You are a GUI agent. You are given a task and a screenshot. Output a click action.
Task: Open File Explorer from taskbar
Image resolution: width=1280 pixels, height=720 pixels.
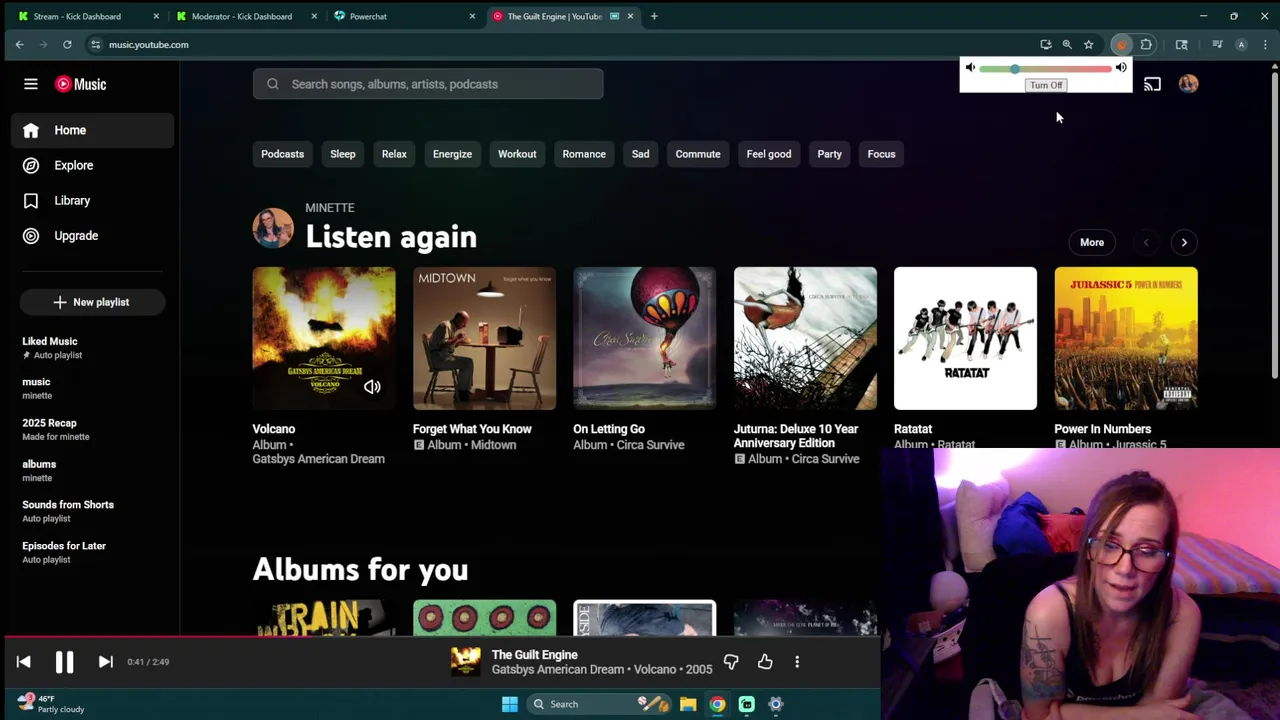click(688, 704)
